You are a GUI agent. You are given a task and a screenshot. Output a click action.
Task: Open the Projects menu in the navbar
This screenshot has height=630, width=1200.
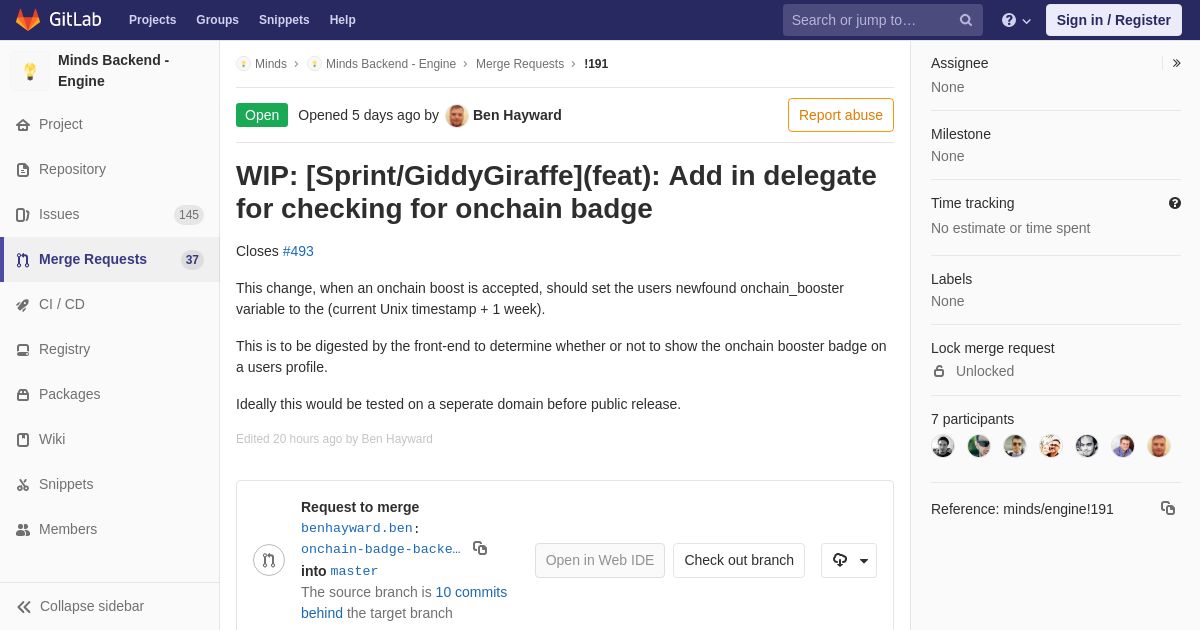(152, 20)
